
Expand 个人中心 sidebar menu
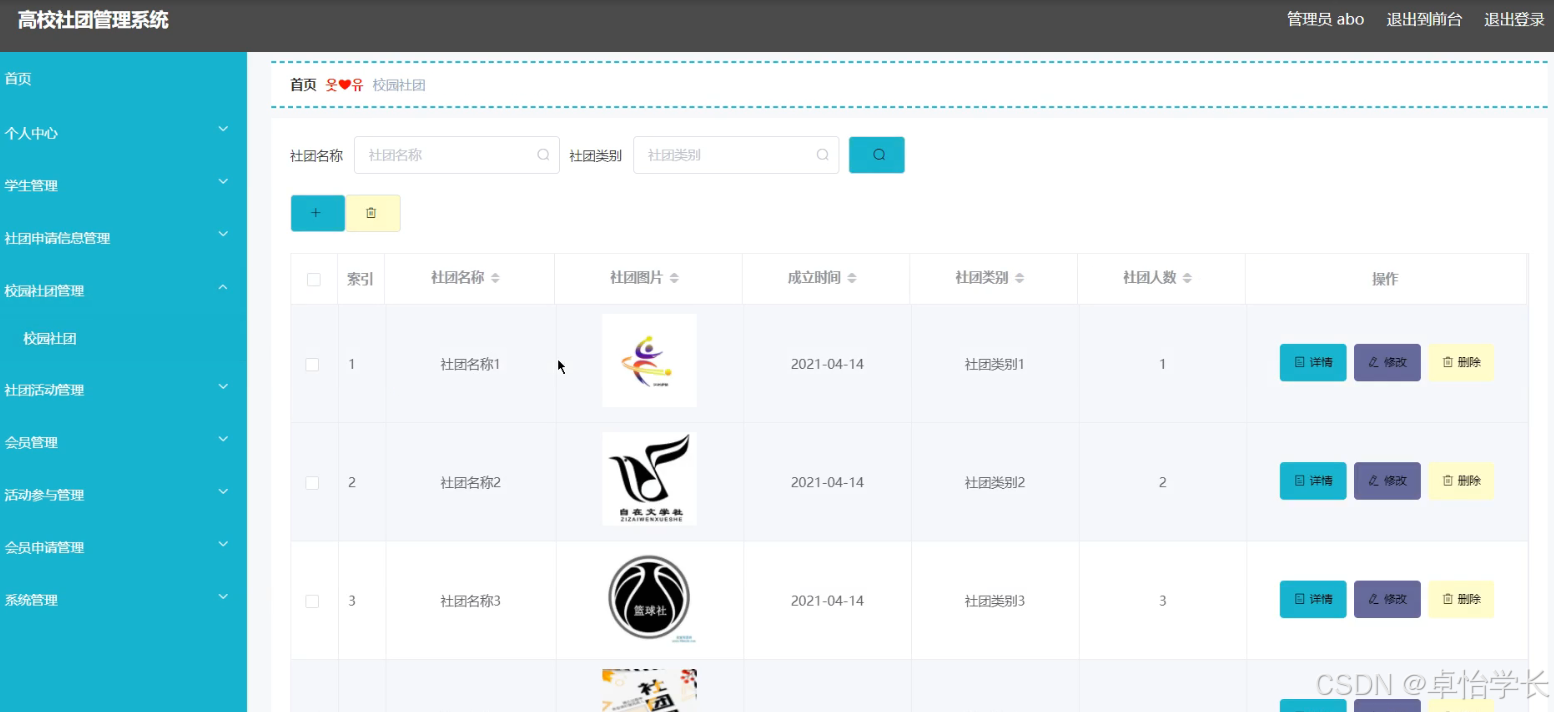123,132
